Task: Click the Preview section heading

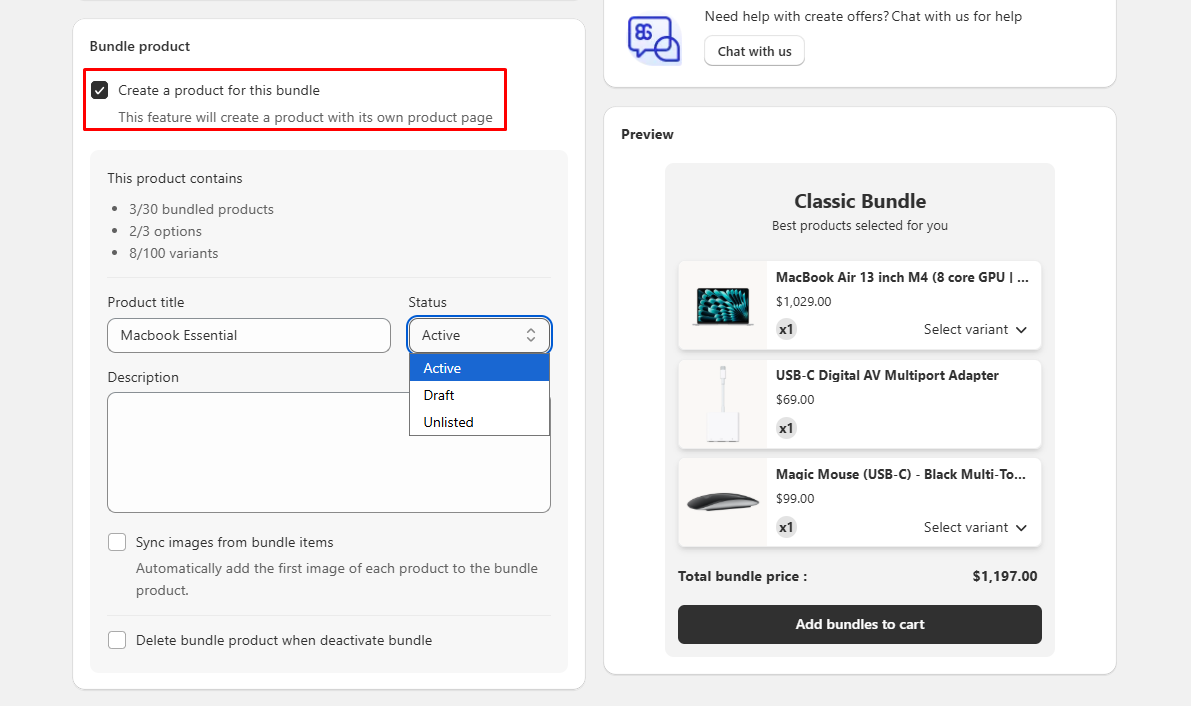Action: (x=647, y=135)
